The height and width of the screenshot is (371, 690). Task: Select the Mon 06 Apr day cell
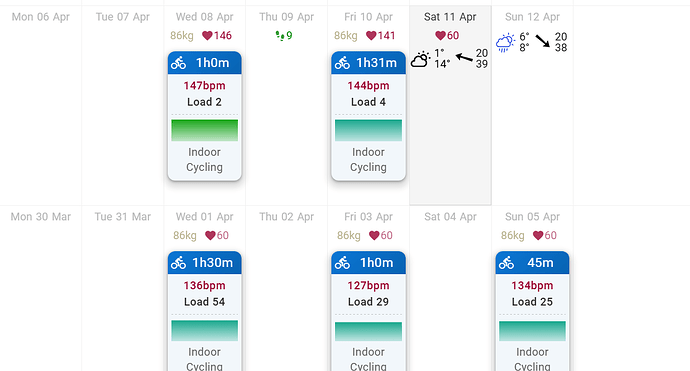pos(40,105)
